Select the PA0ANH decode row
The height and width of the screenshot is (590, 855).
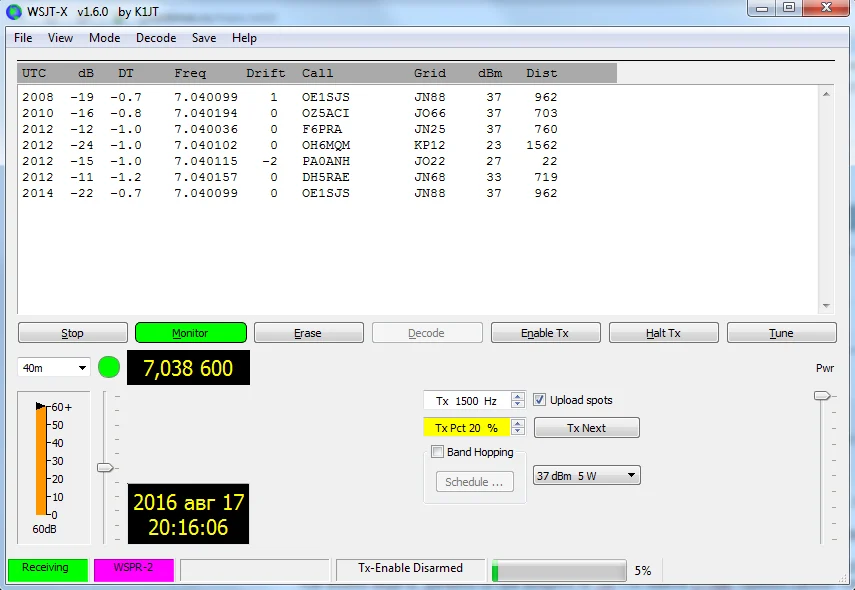290,161
